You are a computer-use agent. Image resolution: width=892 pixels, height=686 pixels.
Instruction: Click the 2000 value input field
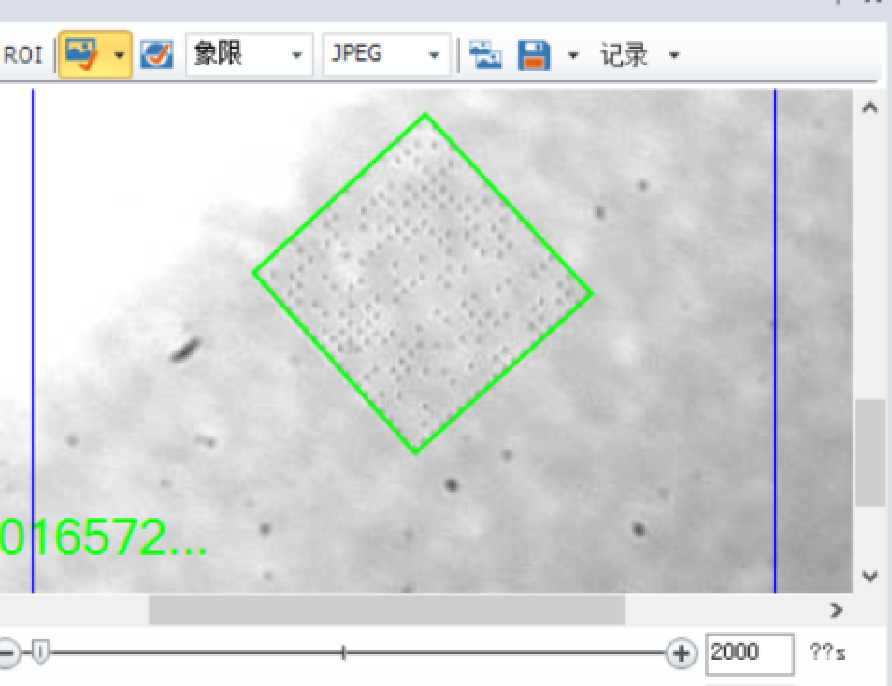pyautogui.click(x=750, y=654)
